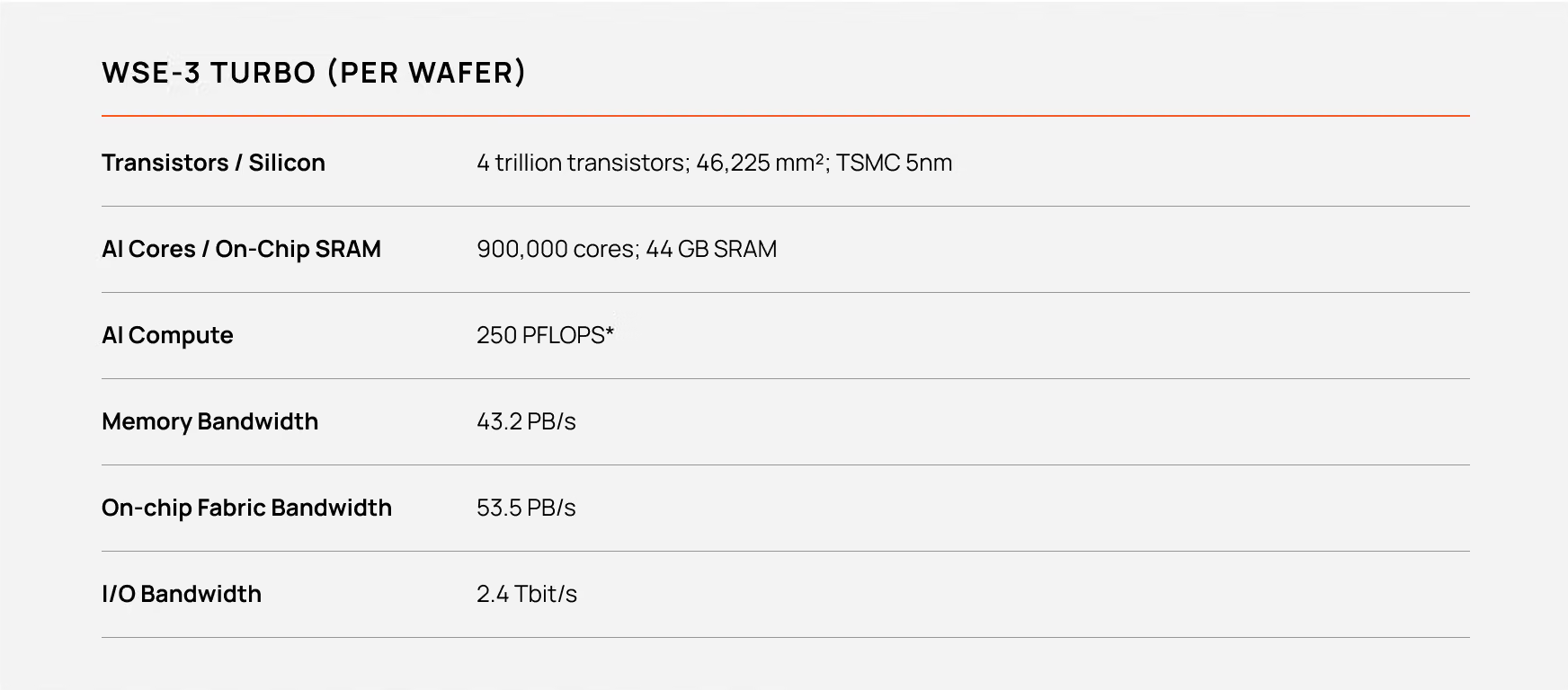Click the word Bandwidth in Memory Bandwidth

(x=257, y=421)
